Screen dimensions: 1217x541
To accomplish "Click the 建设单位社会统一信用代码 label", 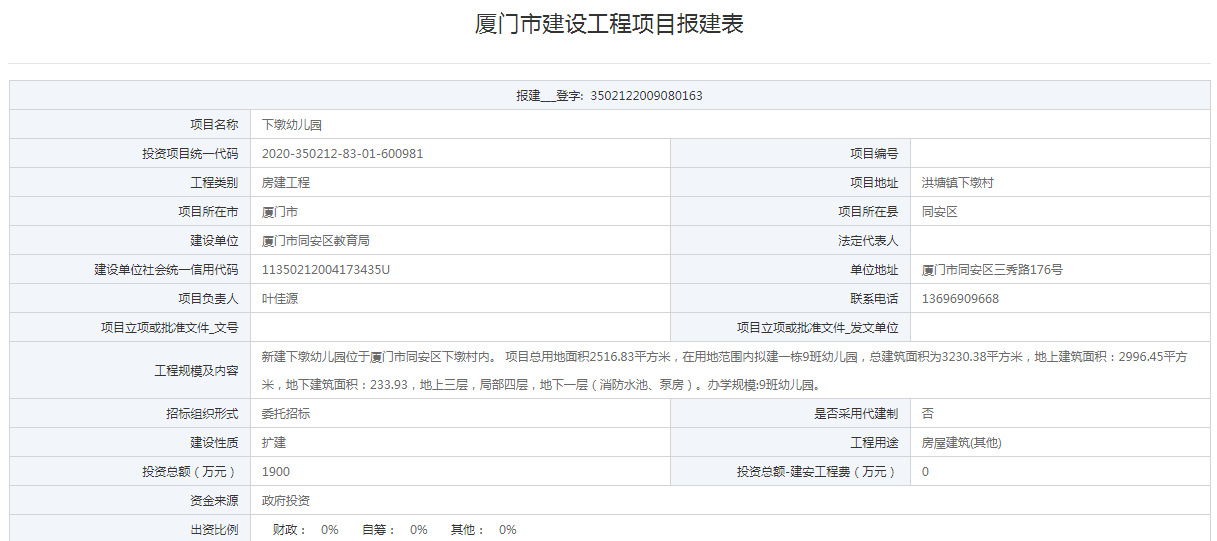I will 166,270.
